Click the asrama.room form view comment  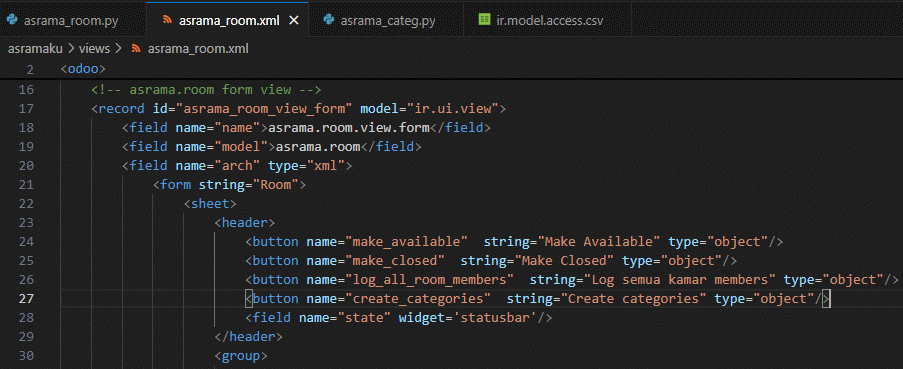tap(206, 89)
